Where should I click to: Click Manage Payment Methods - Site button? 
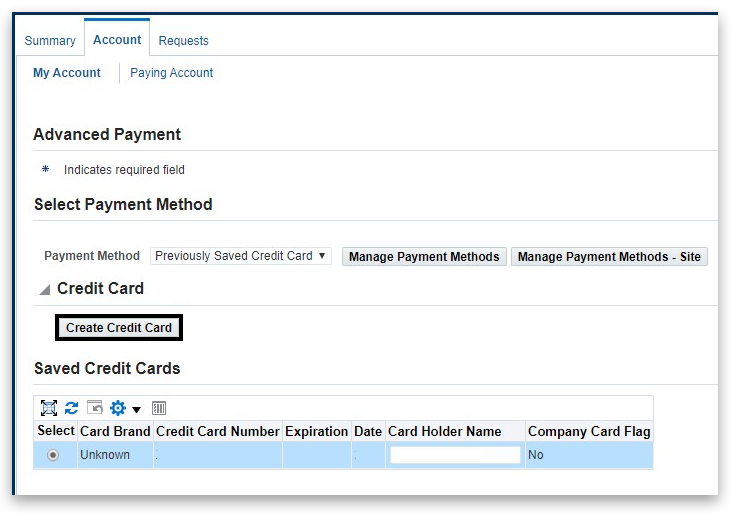[x=609, y=257]
